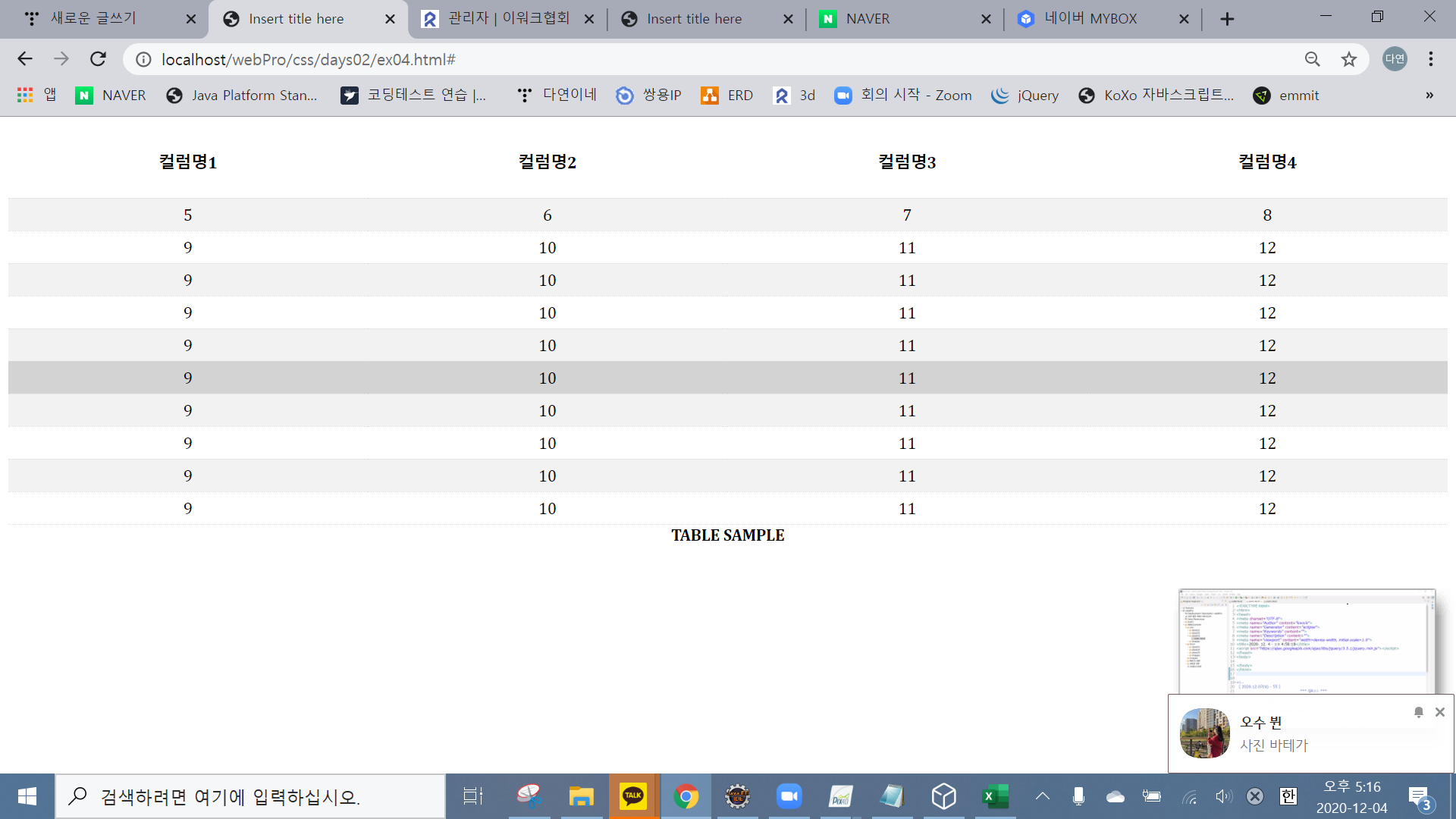Reload the current page

coord(98,59)
